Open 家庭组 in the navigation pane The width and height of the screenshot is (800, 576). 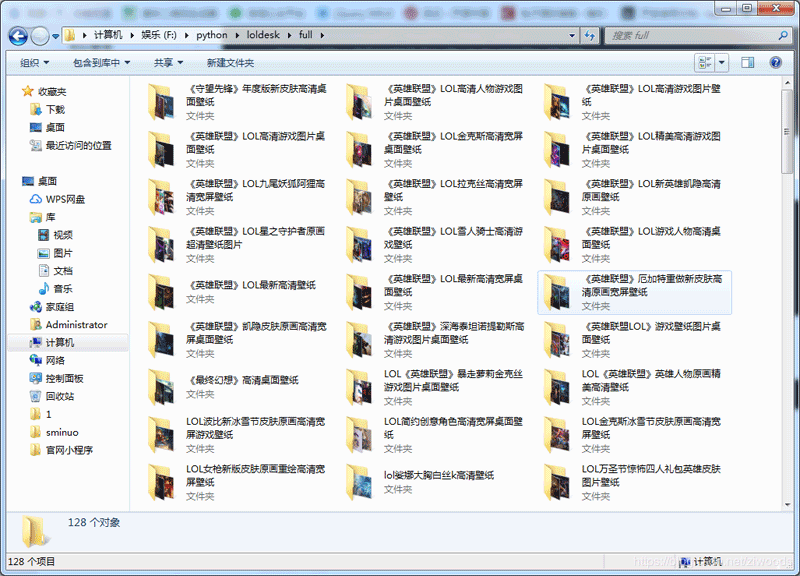59,307
